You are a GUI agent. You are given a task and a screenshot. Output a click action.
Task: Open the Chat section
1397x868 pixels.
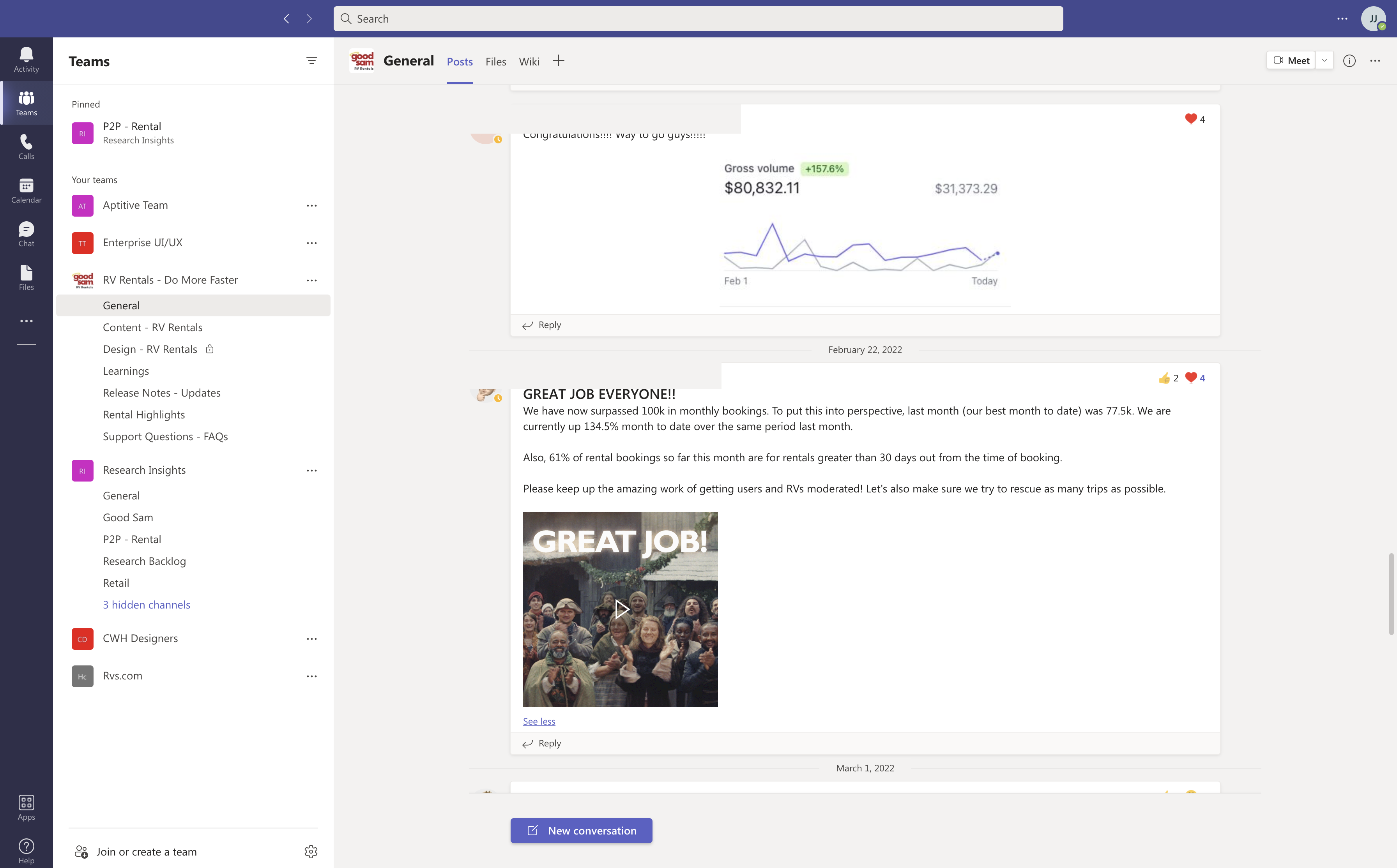[x=27, y=234]
